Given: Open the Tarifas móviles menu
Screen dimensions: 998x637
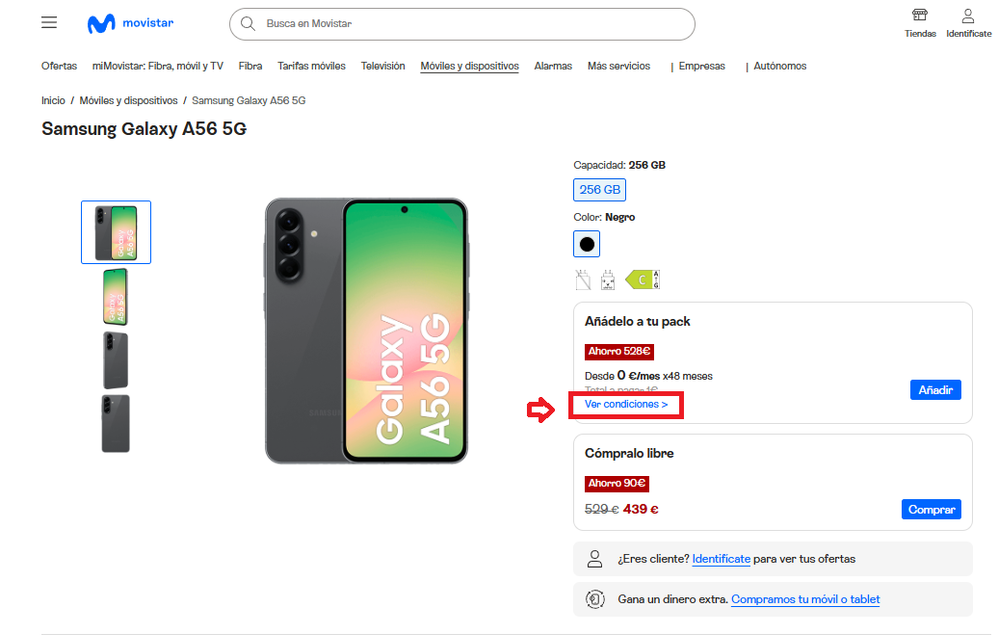Looking at the screenshot, I should pos(311,66).
